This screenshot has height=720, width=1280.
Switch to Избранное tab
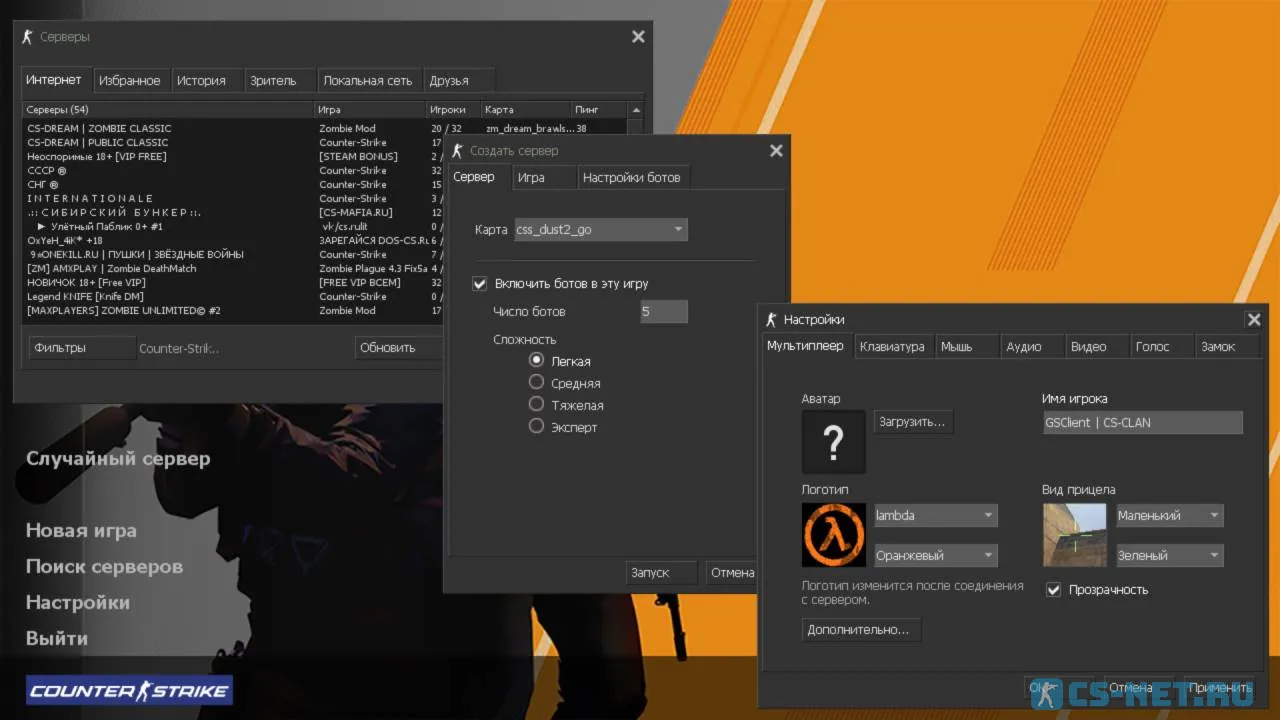[x=130, y=81]
